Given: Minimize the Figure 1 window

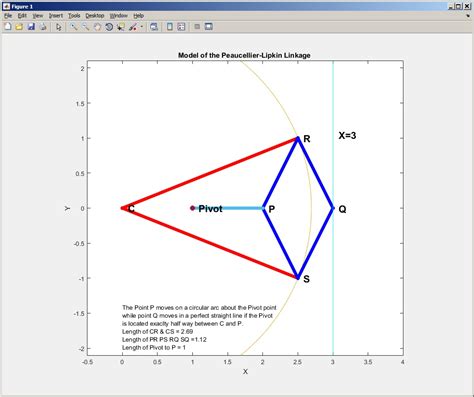Looking at the screenshot, I should click(x=452, y=6).
